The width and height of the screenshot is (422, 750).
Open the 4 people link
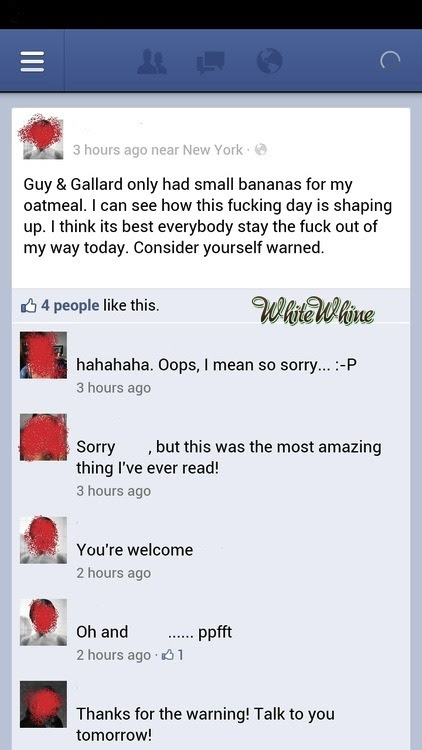[x=70, y=305]
